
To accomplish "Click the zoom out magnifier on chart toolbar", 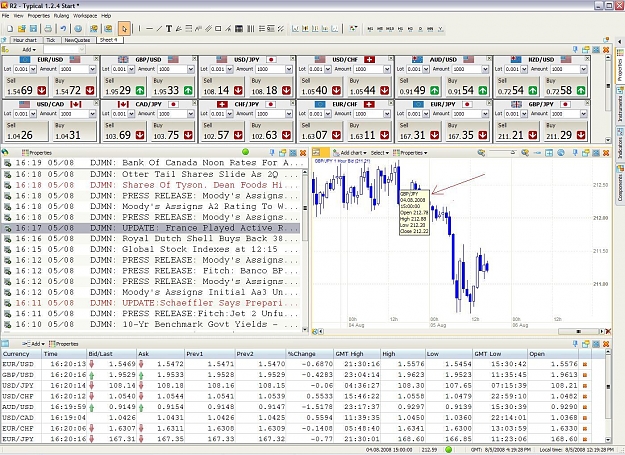I will point(482,153).
